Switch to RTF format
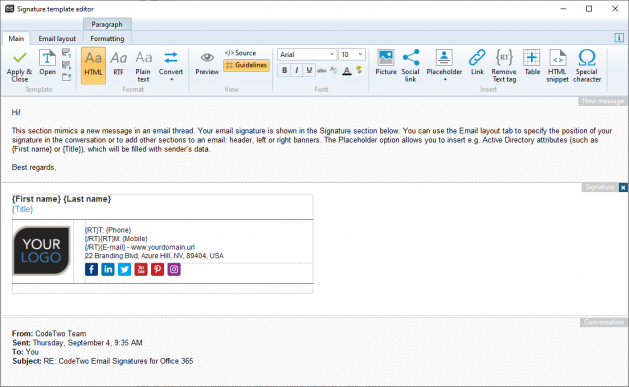 pyautogui.click(x=118, y=63)
